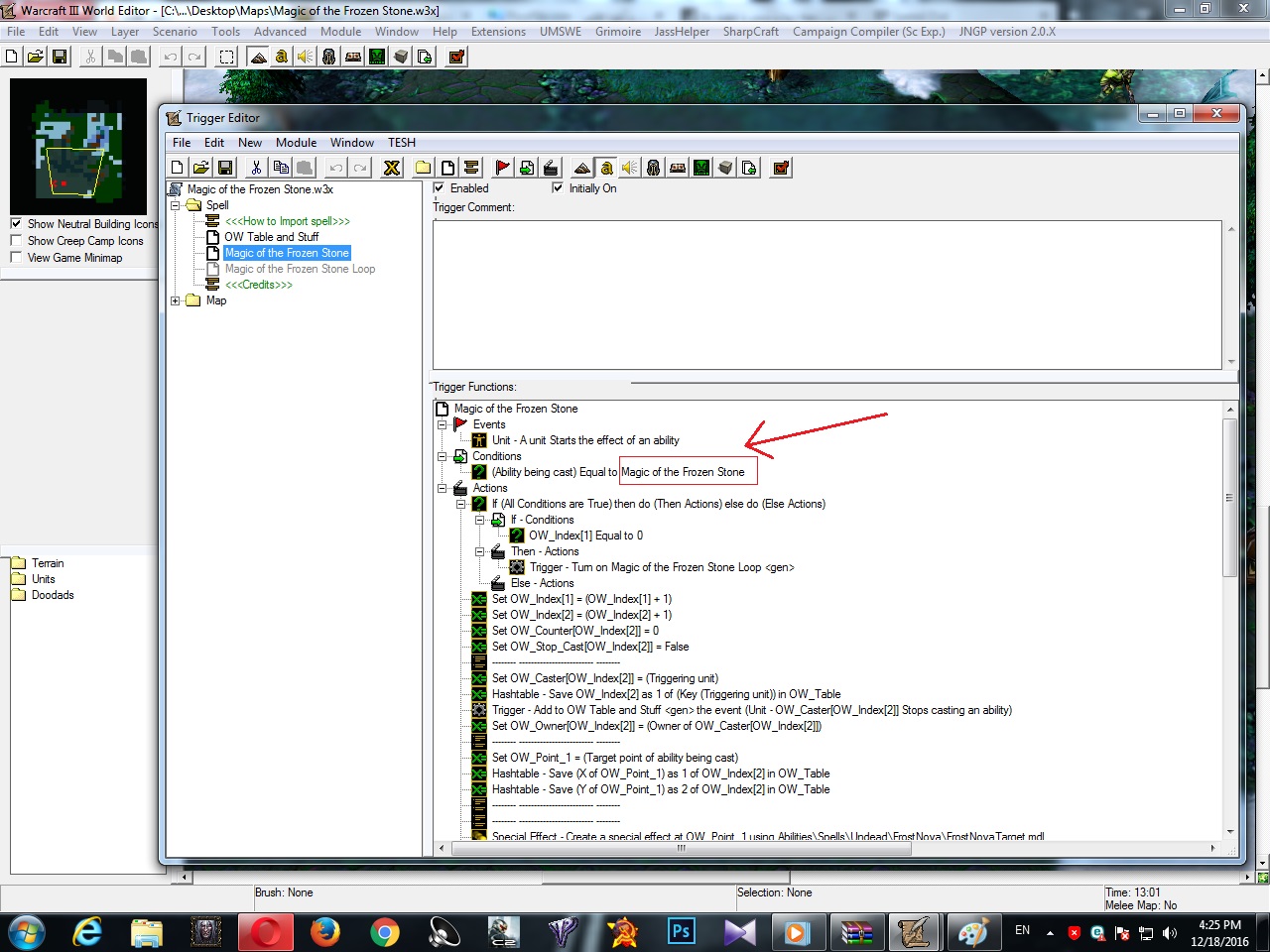Image resolution: width=1270 pixels, height=952 pixels.
Task: Toggle the Initially On checkbox
Action: (x=558, y=188)
